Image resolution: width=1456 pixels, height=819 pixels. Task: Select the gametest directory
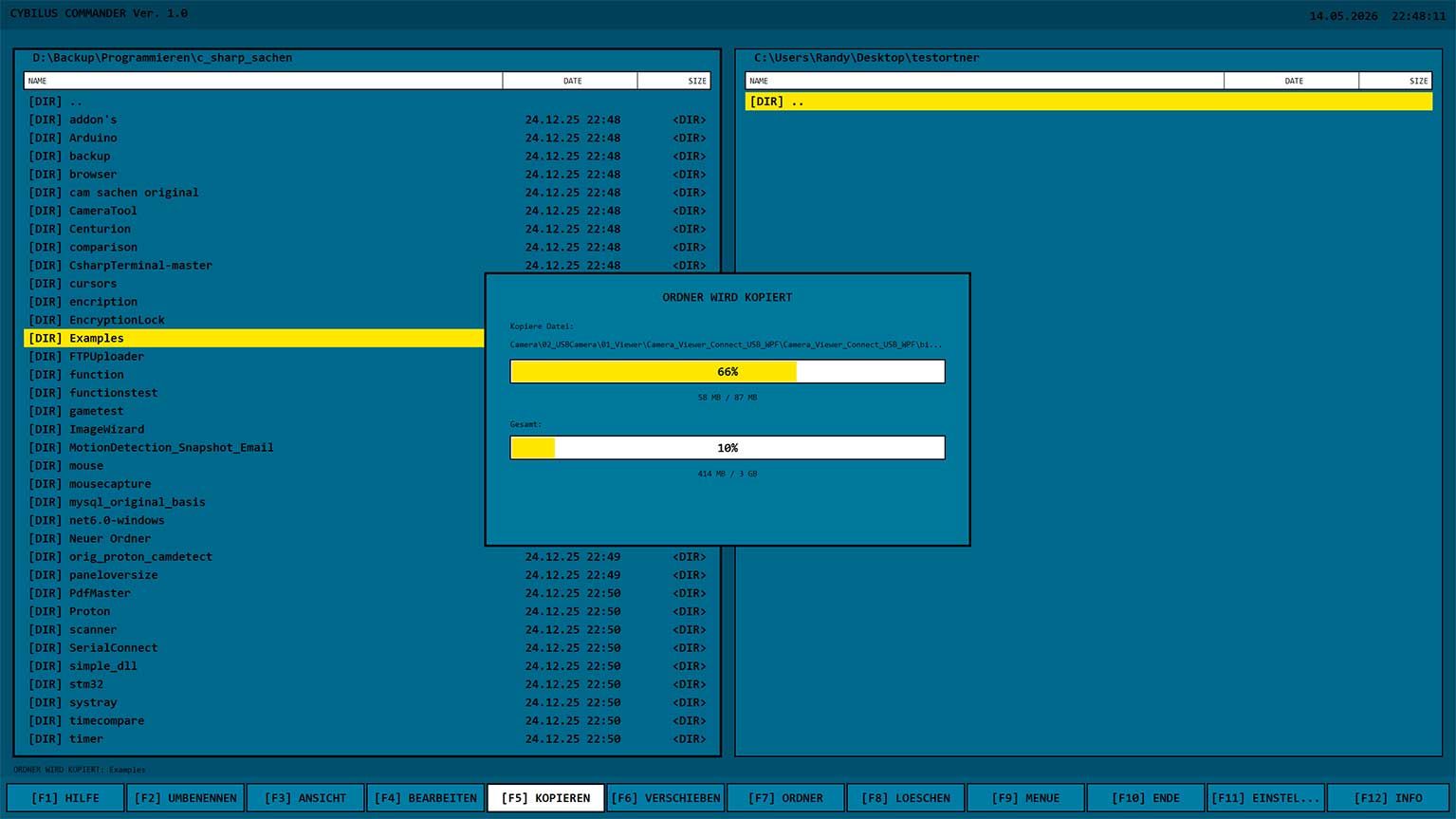pyautogui.click(x=254, y=411)
